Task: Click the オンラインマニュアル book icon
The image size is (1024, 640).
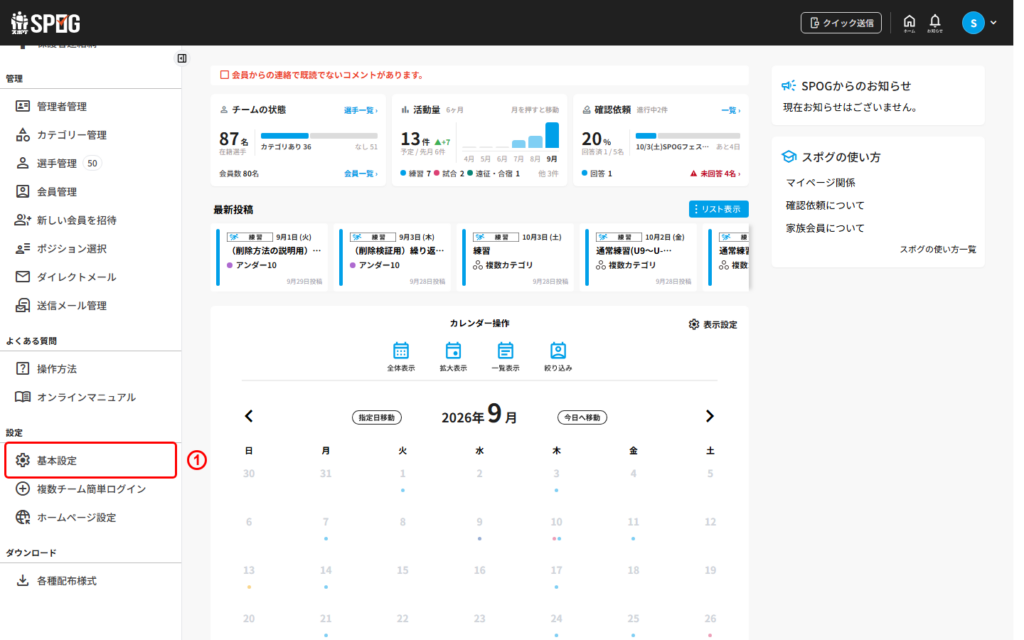Action: (23, 397)
